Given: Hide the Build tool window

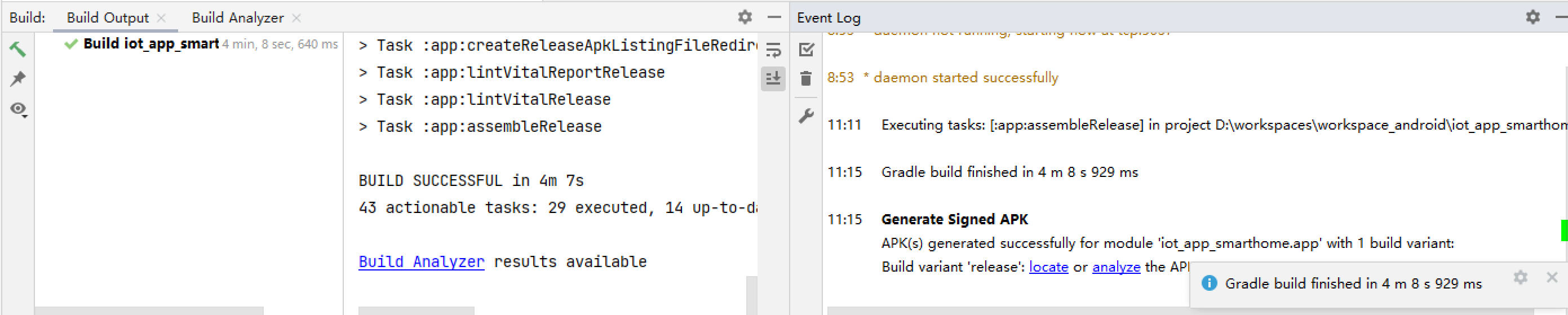Looking at the screenshot, I should tap(774, 17).
